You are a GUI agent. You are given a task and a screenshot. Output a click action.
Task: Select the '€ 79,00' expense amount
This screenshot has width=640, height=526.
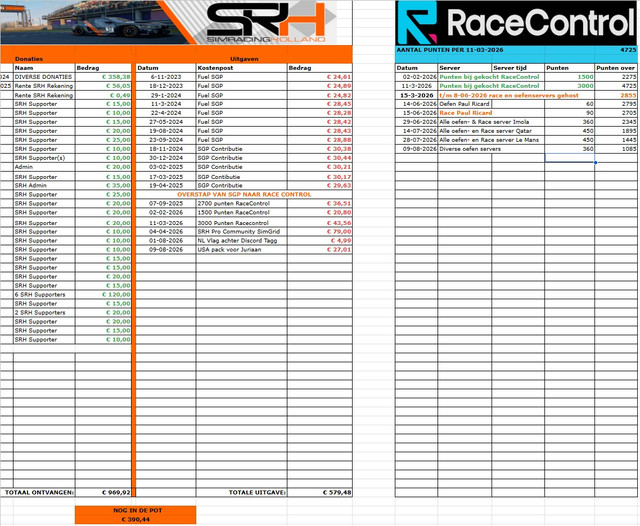(x=320, y=231)
